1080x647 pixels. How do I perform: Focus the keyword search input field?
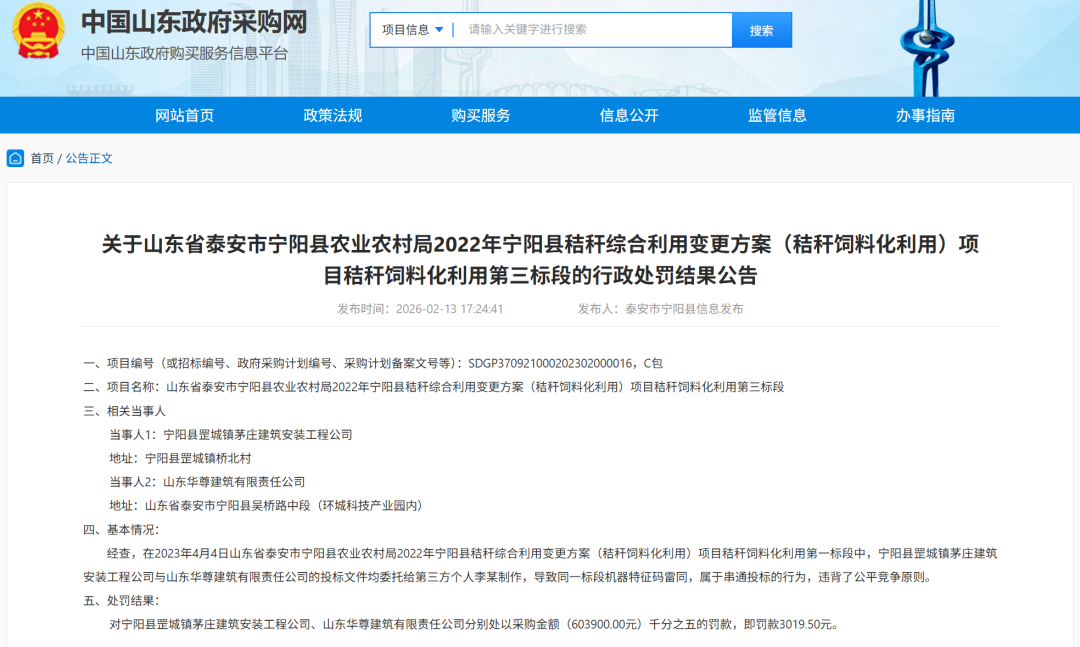click(x=595, y=30)
